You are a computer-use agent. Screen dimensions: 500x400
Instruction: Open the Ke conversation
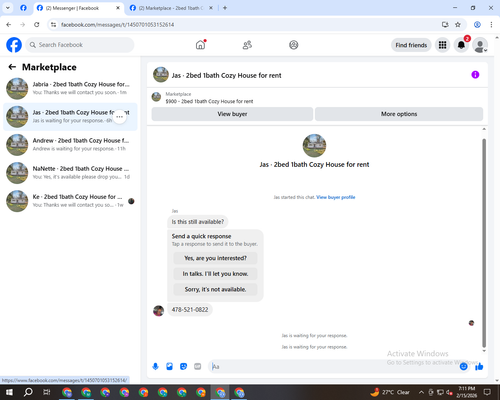pos(70,201)
